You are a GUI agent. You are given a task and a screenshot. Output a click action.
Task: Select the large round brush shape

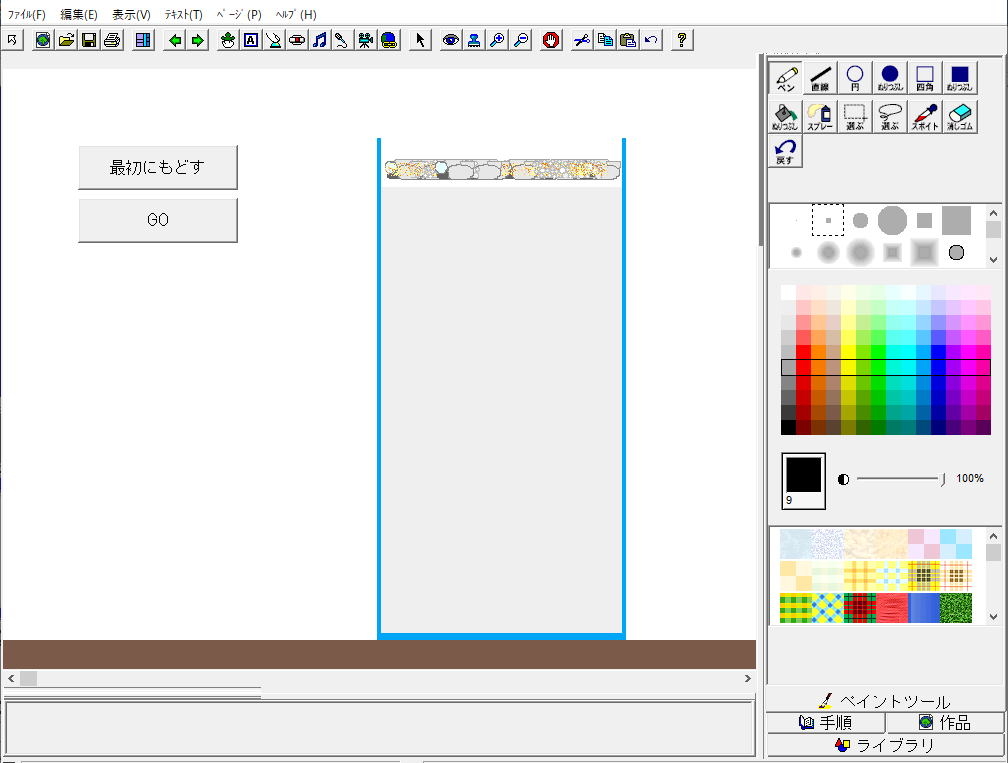point(892,220)
